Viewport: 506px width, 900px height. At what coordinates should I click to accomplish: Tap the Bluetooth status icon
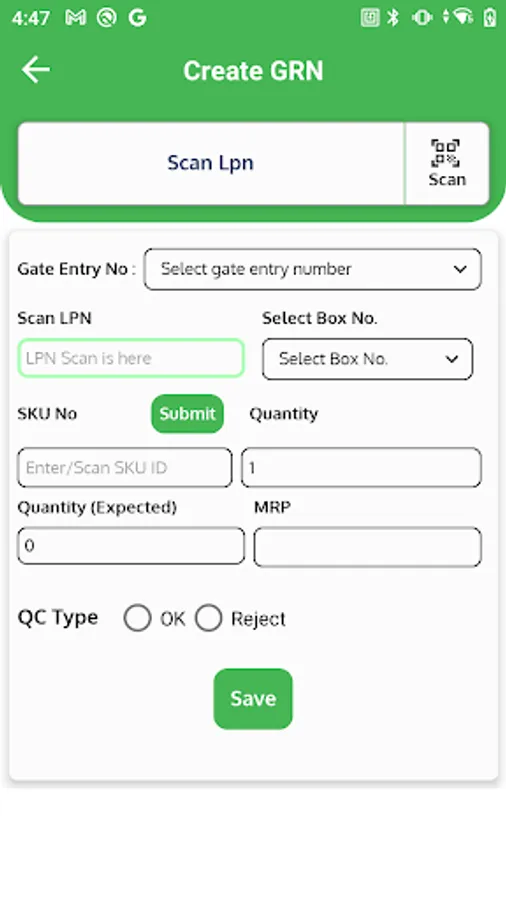tap(393, 18)
